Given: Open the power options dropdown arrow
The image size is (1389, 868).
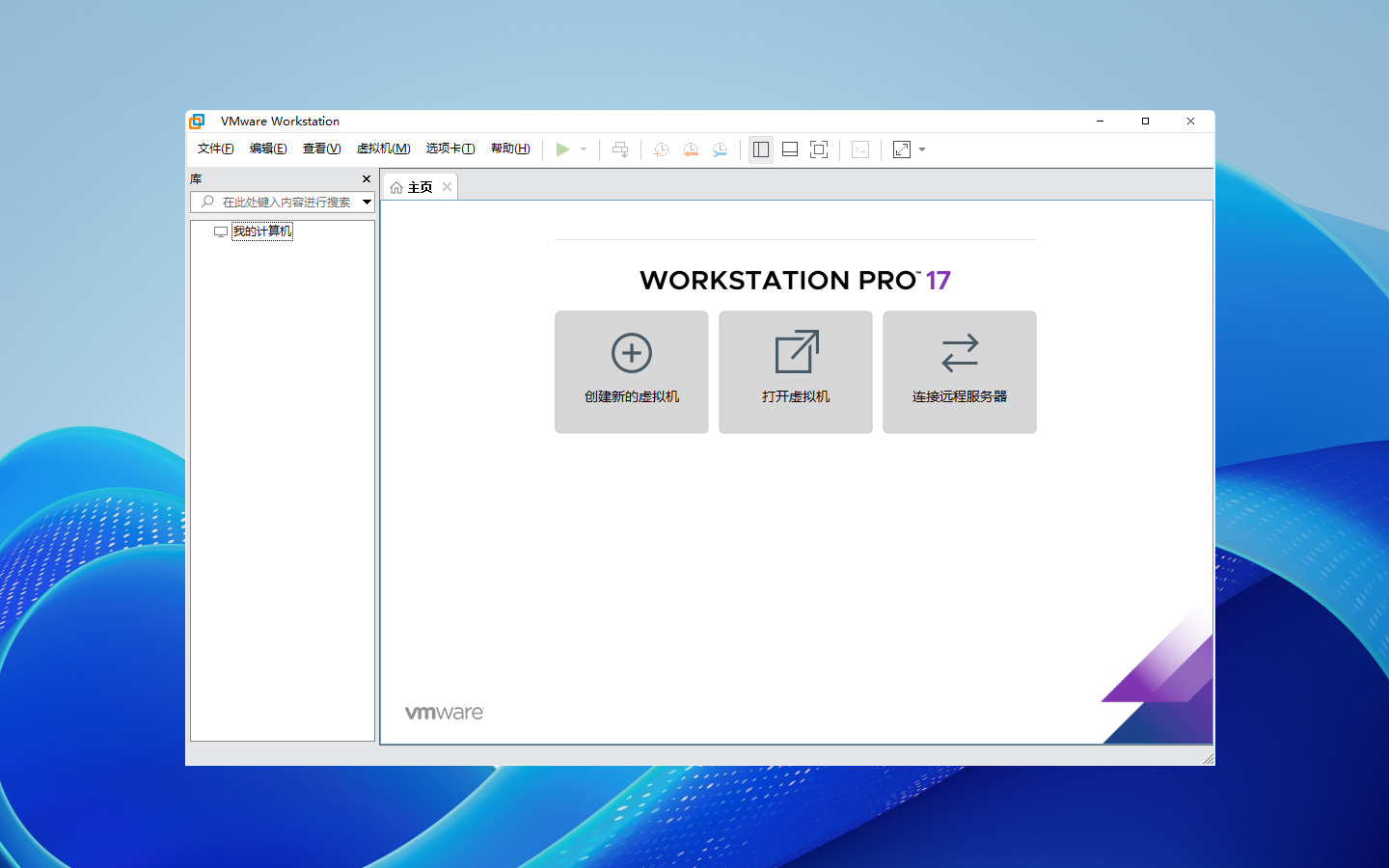Looking at the screenshot, I should click(x=584, y=149).
